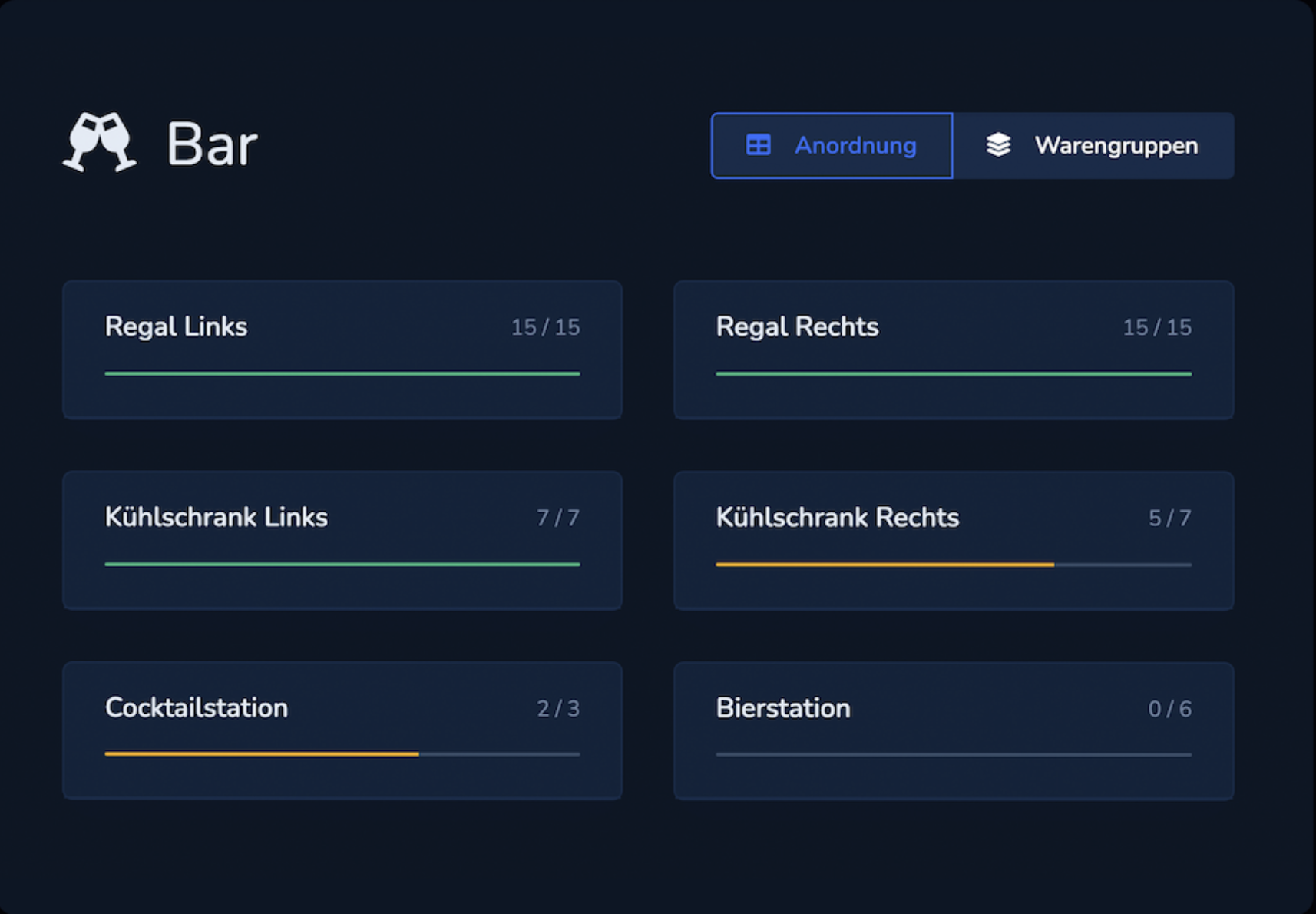Screen dimensions: 1316x914
Task: Click the layers icon in Warengruppen tab
Action: pyautogui.click(x=998, y=145)
